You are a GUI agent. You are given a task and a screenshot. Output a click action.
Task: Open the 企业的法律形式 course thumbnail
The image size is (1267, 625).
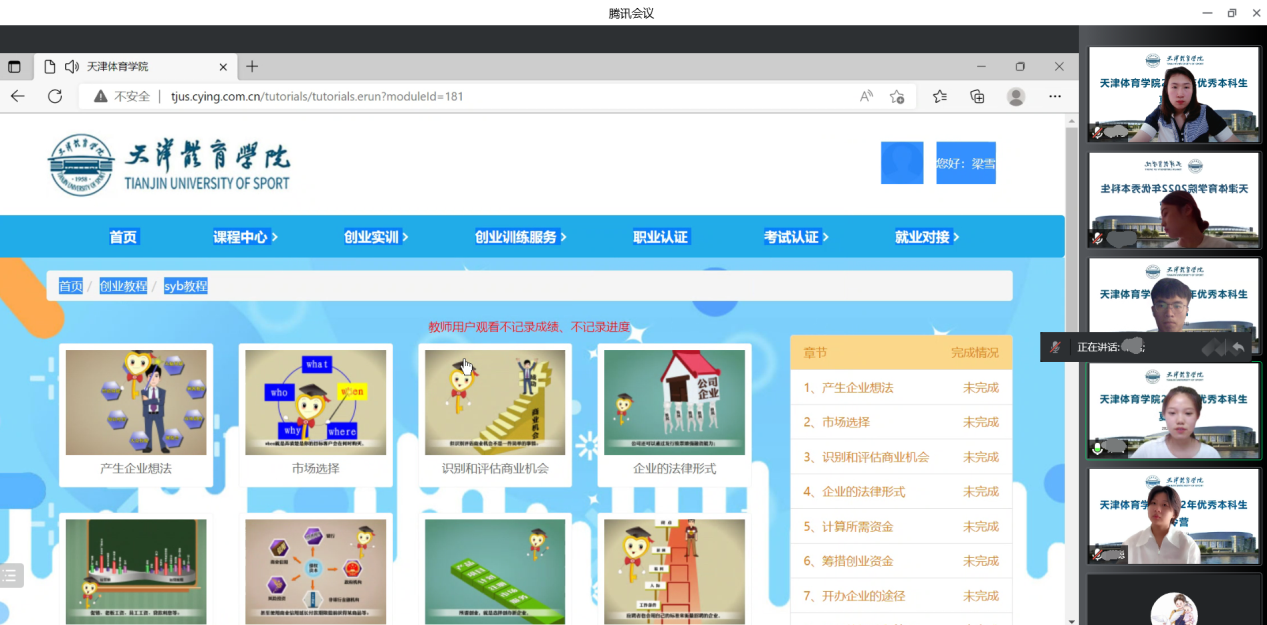pyautogui.click(x=674, y=402)
